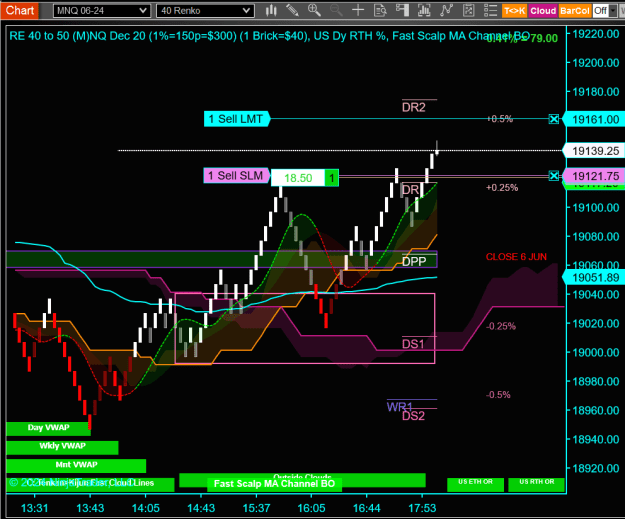Viewport: 625px width, 519px height.
Task: Open the MNQ 06-24 instrument dropdown
Action: (102, 11)
